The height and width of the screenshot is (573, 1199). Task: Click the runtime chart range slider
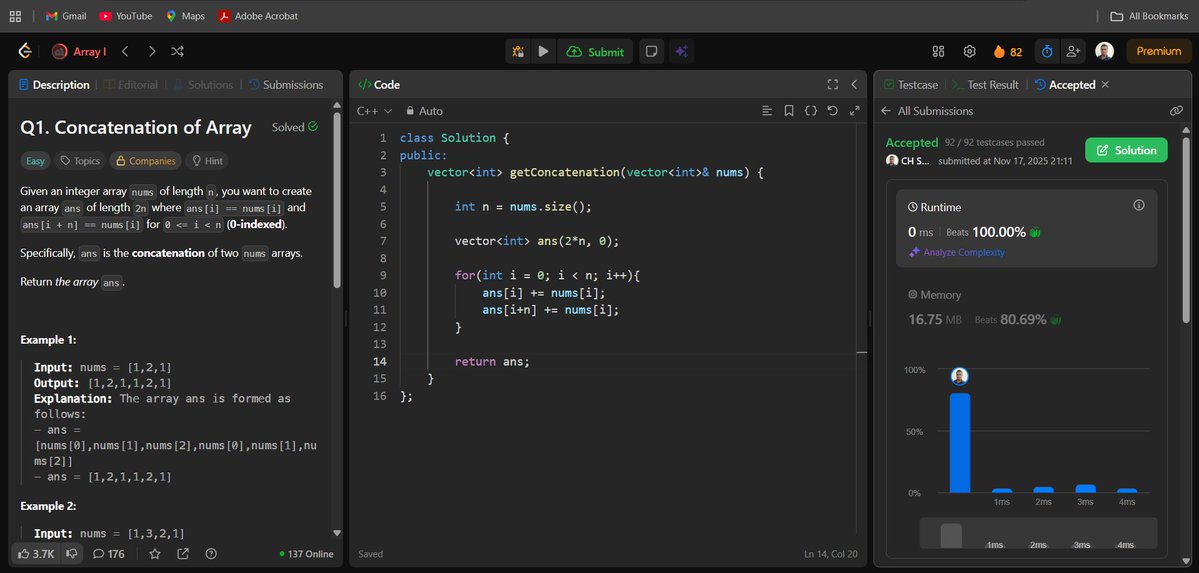tap(1038, 533)
